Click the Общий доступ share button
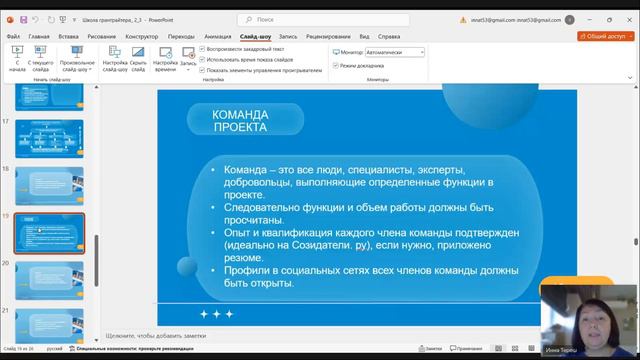 602,36
